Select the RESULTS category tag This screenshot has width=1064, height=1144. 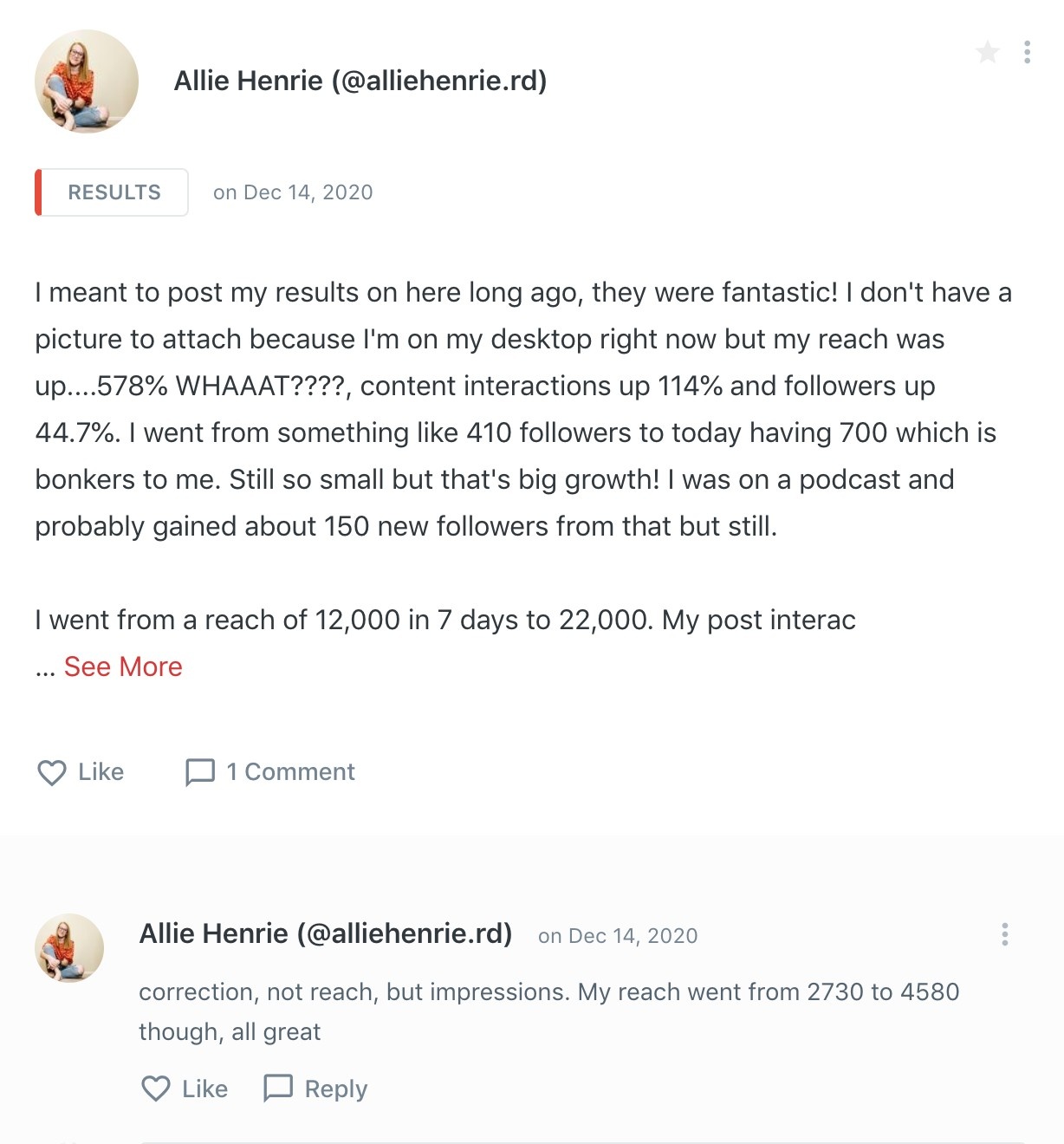pyautogui.click(x=114, y=192)
